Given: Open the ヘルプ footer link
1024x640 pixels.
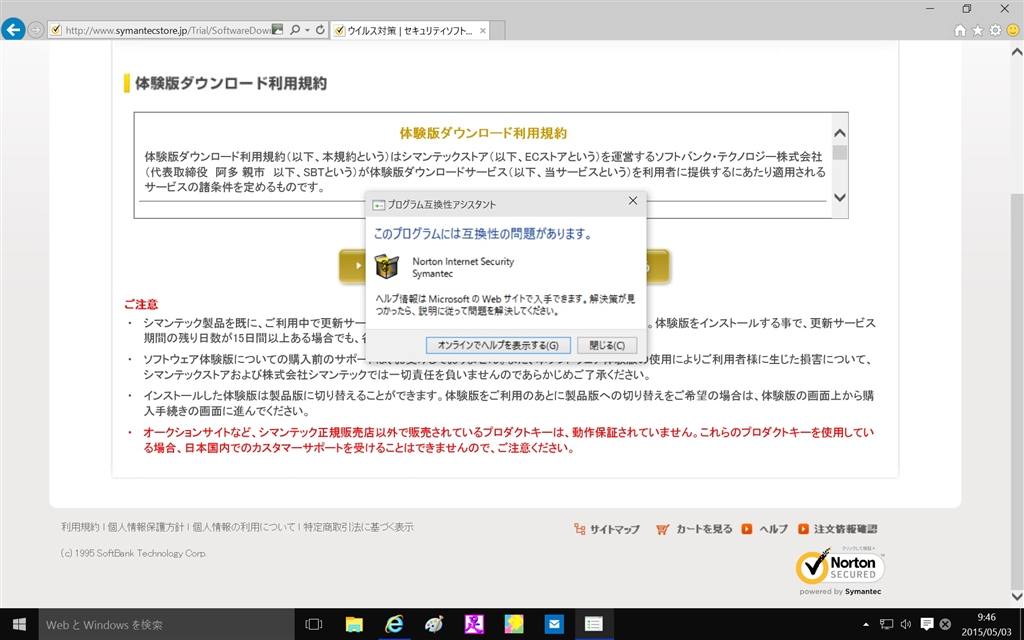Looking at the screenshot, I should (x=765, y=529).
